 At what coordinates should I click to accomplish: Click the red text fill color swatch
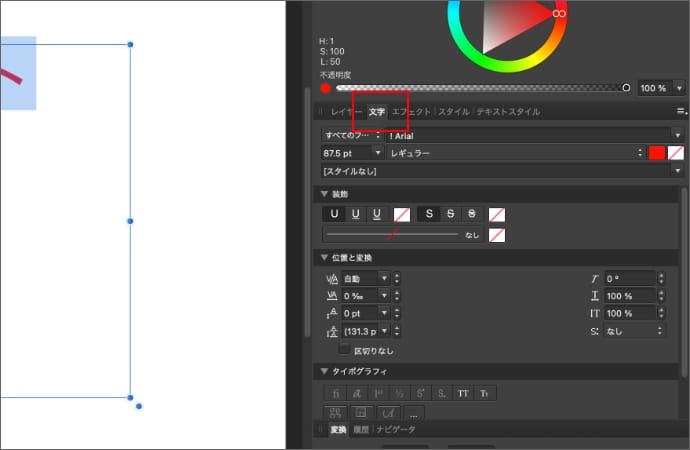[x=657, y=153]
